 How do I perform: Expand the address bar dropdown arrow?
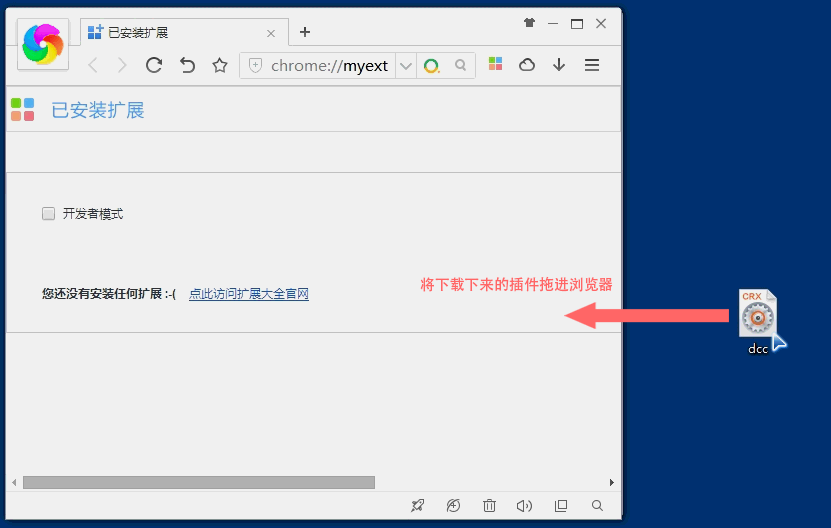tap(405, 66)
